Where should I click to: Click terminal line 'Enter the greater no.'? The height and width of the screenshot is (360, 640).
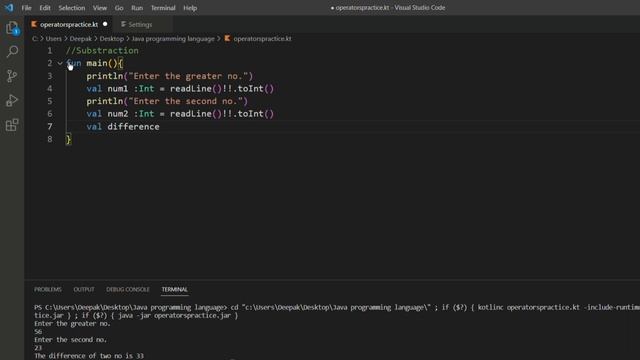pyautogui.click(x=72, y=324)
